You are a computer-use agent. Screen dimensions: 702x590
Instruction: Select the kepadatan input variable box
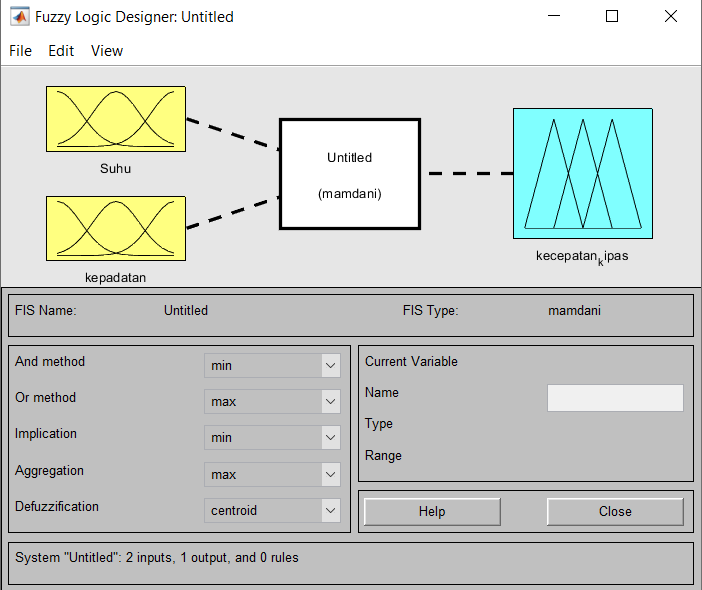[116, 228]
